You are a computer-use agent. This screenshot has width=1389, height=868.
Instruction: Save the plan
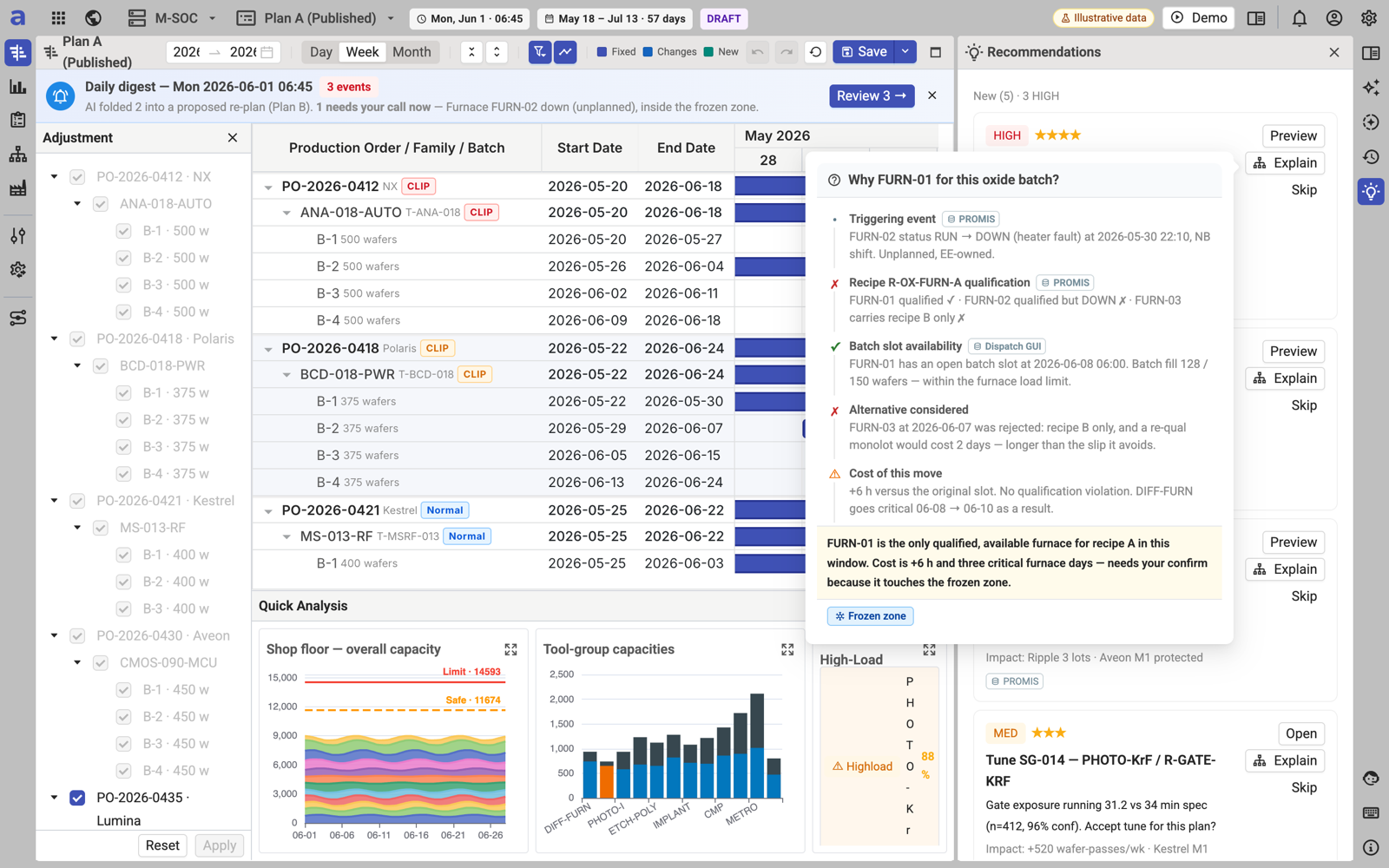(x=864, y=52)
